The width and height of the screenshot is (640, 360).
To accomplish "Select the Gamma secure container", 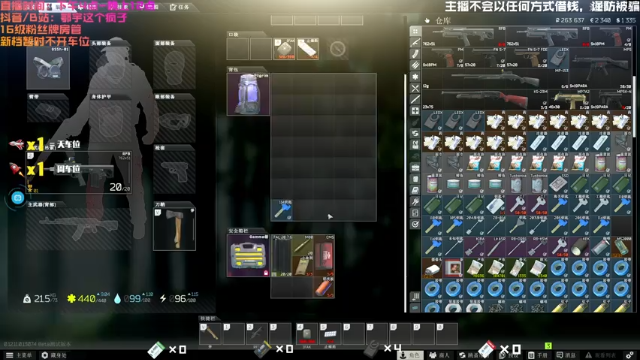I will 248,256.
